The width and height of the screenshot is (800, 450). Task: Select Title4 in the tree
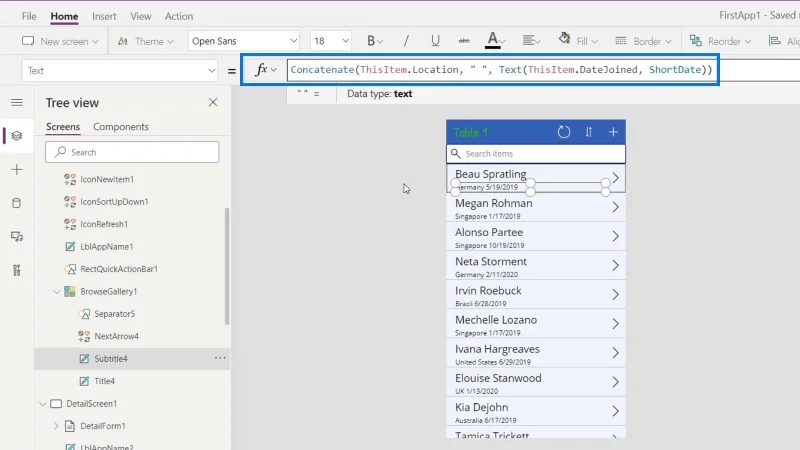point(104,381)
